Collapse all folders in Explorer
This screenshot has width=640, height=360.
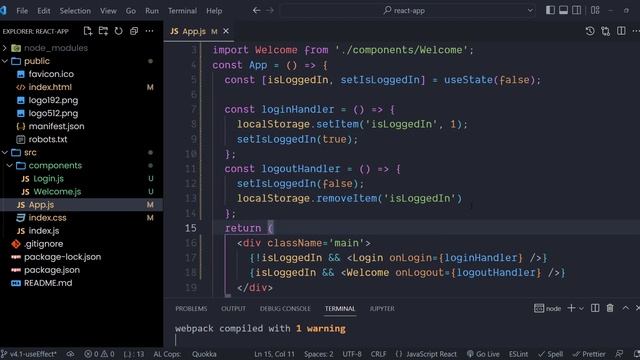pyautogui.click(x=134, y=31)
